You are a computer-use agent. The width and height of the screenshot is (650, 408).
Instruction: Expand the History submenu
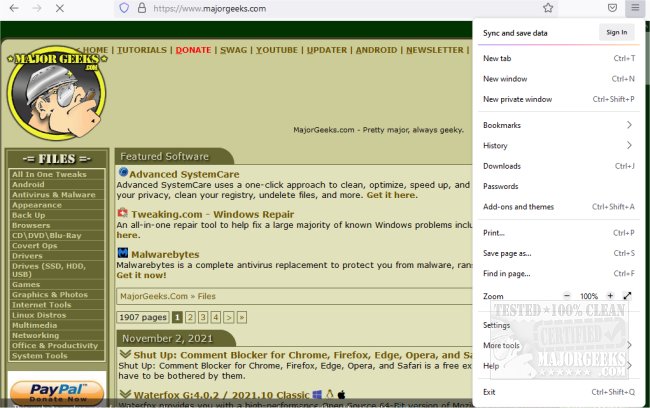[x=557, y=146]
